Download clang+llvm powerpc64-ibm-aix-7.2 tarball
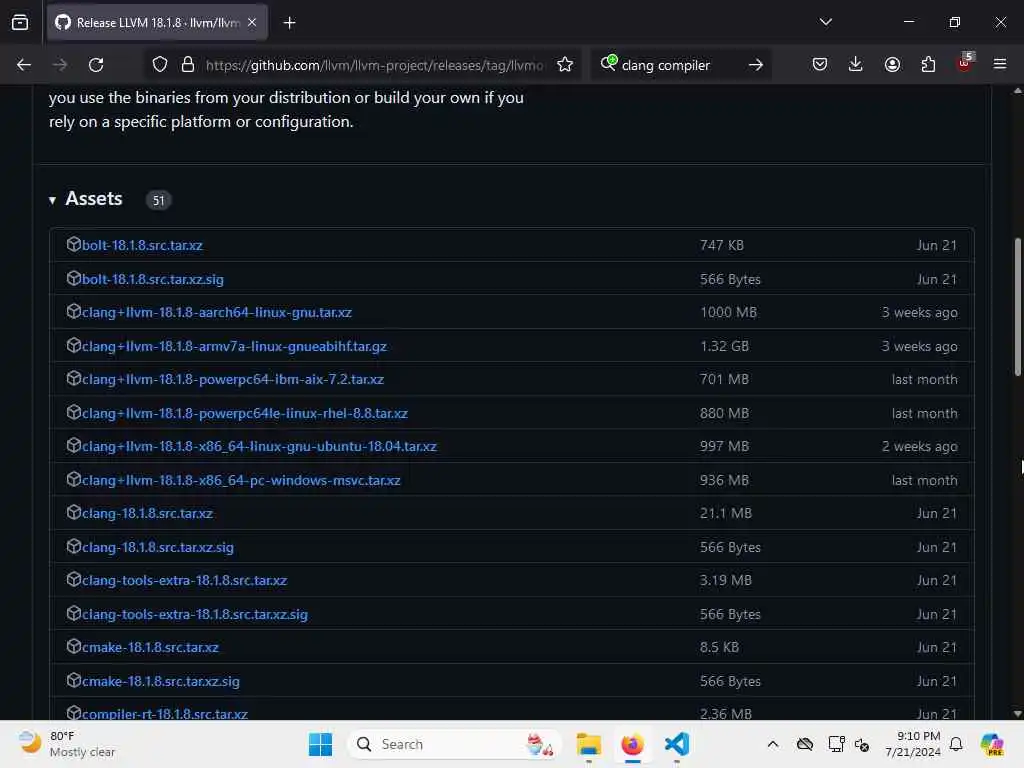 pos(233,379)
